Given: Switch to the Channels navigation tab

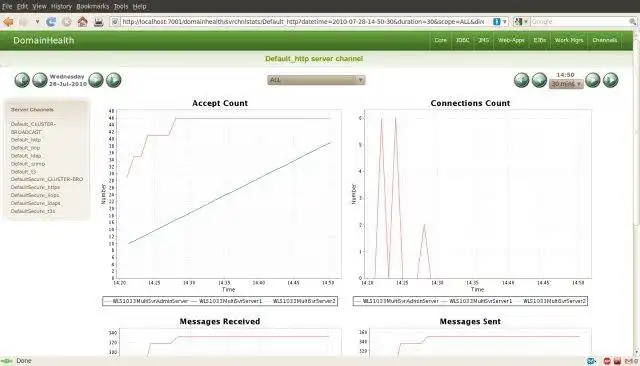Looking at the screenshot, I should [604, 40].
